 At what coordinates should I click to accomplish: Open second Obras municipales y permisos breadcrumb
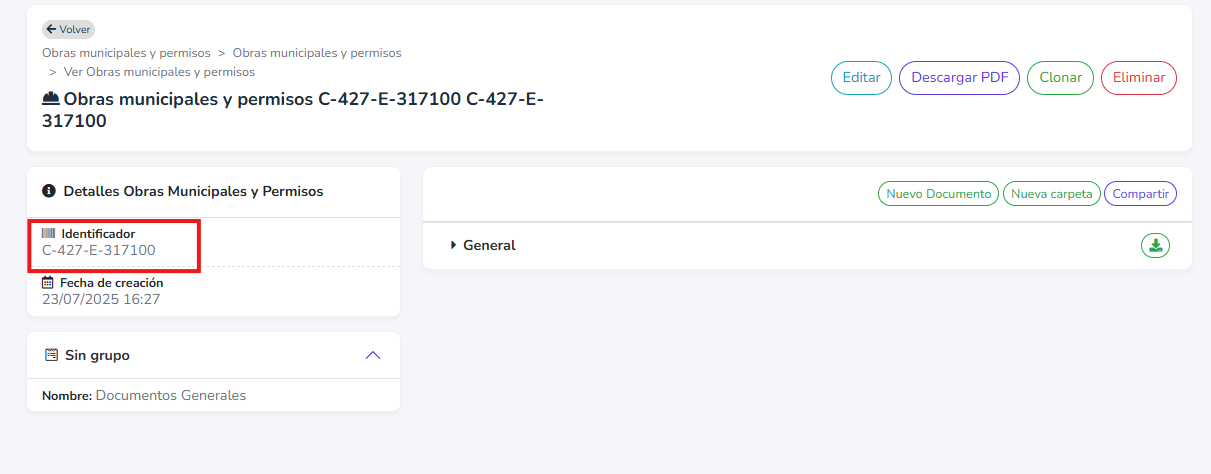click(317, 53)
